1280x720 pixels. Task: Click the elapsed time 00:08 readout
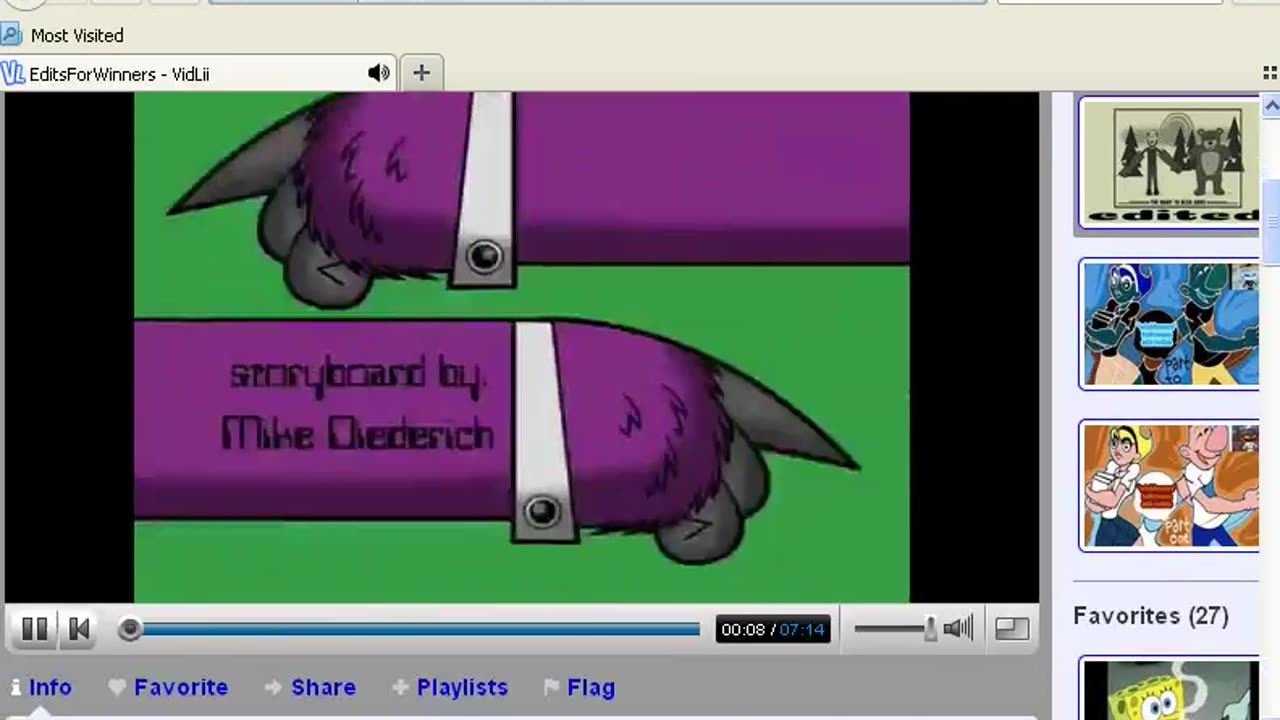pyautogui.click(x=743, y=629)
